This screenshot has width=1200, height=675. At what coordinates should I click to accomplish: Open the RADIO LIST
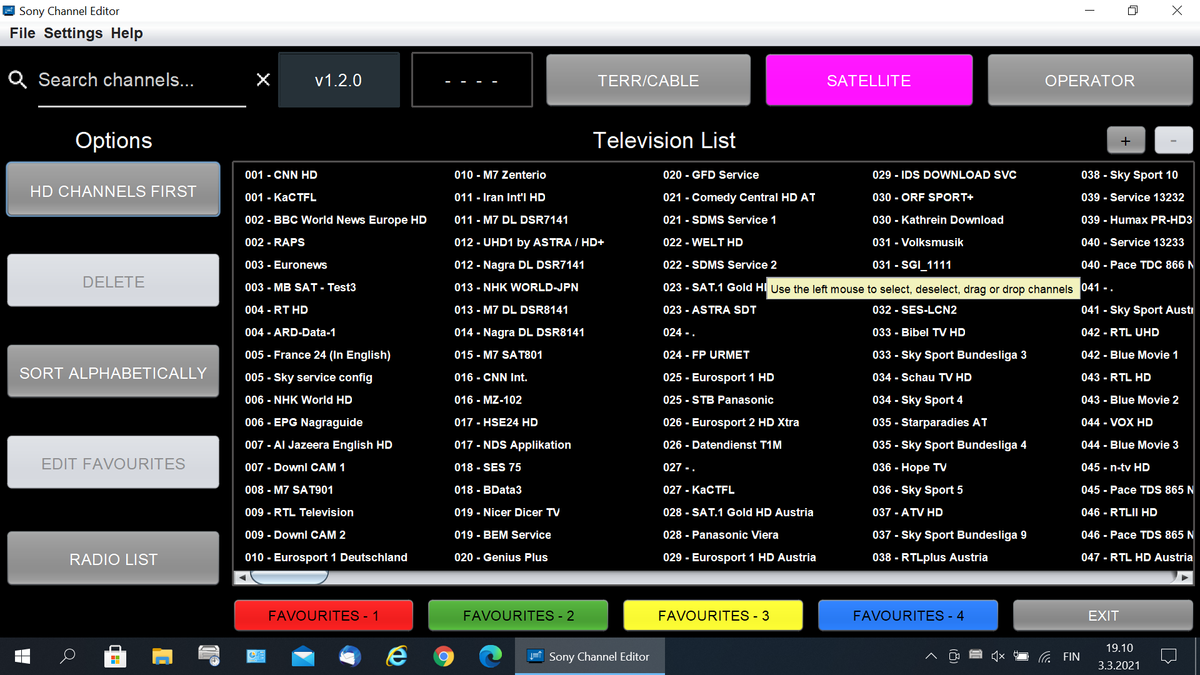[x=113, y=559]
